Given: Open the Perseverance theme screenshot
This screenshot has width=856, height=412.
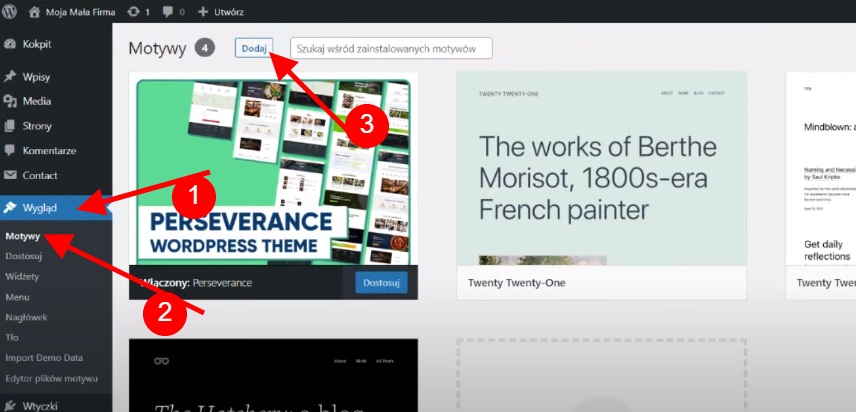Looking at the screenshot, I should click(274, 169).
